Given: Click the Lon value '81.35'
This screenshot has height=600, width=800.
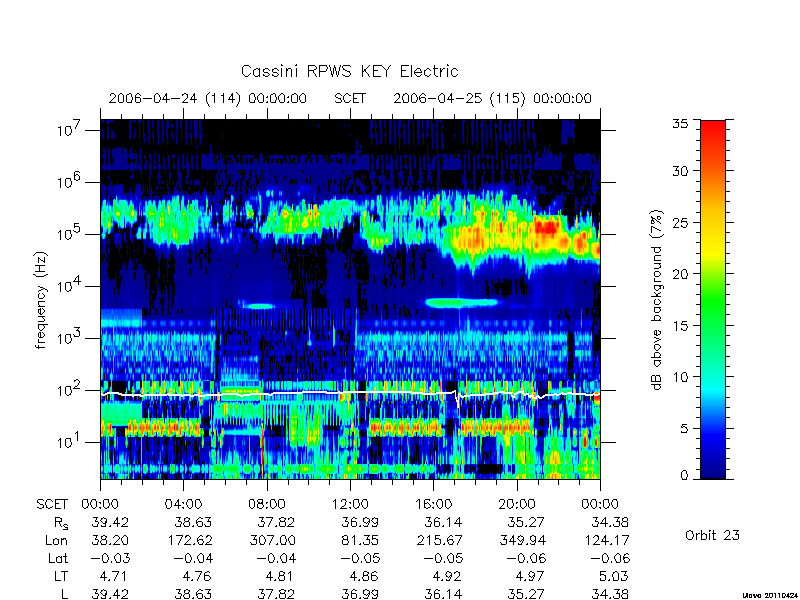Looking at the screenshot, I should pos(361,540).
